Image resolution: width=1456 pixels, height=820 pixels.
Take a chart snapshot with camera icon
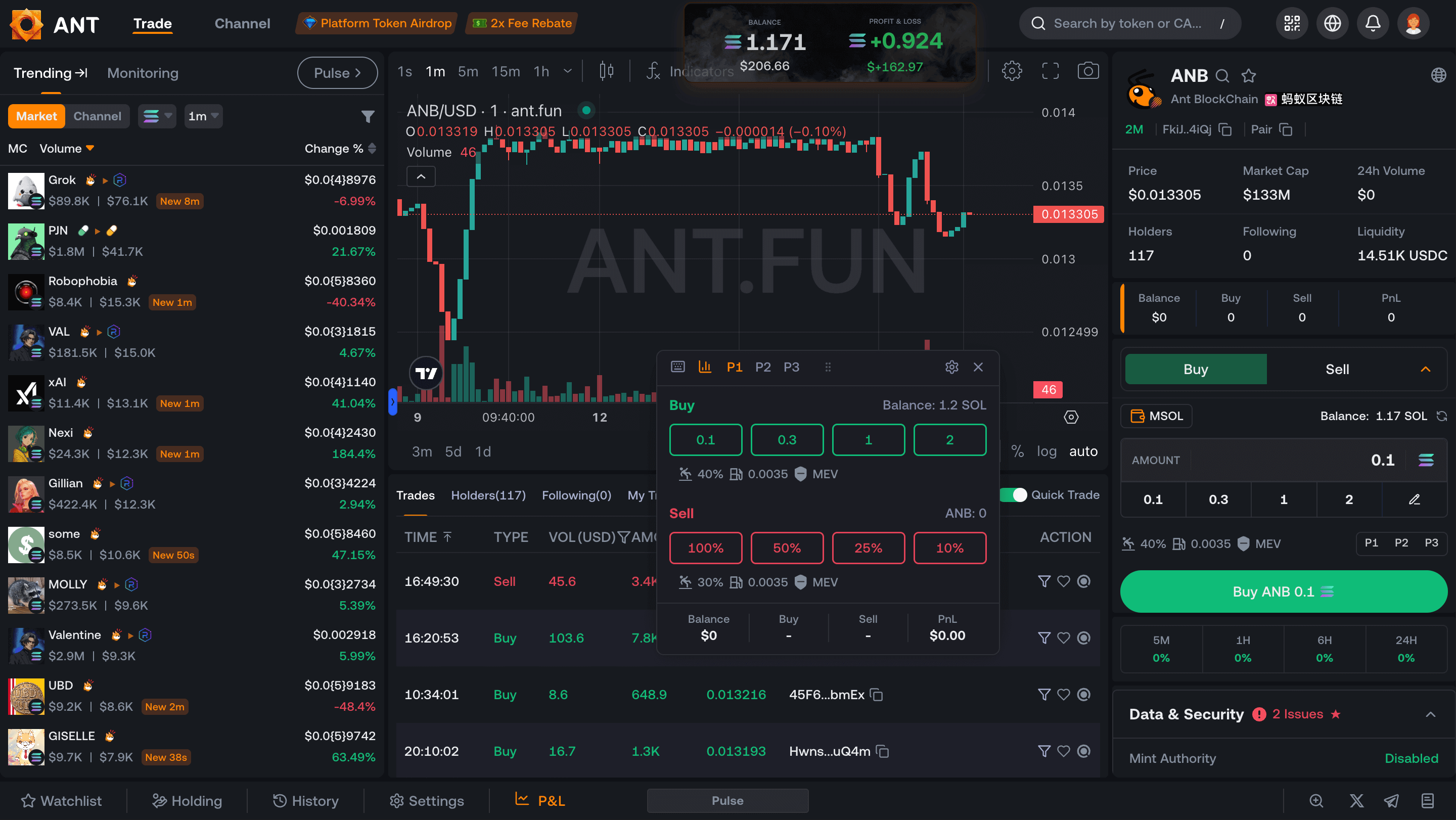(1088, 71)
